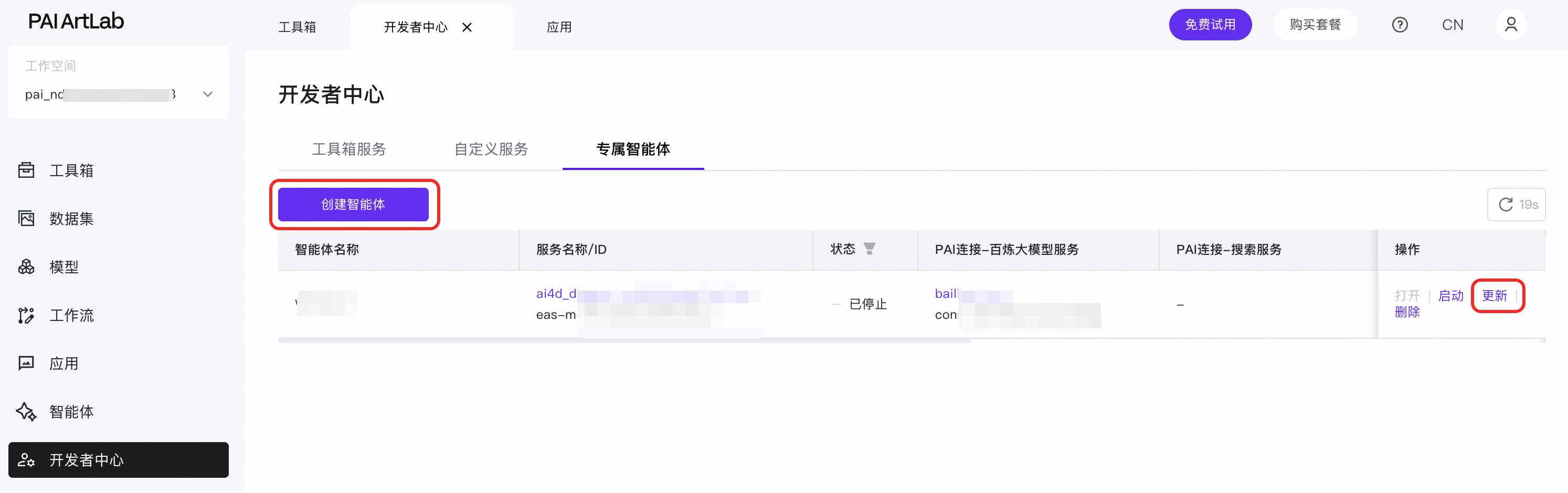1568x493 pixels.
Task: Click the horizontal scrollbar under the table
Action: click(x=624, y=341)
